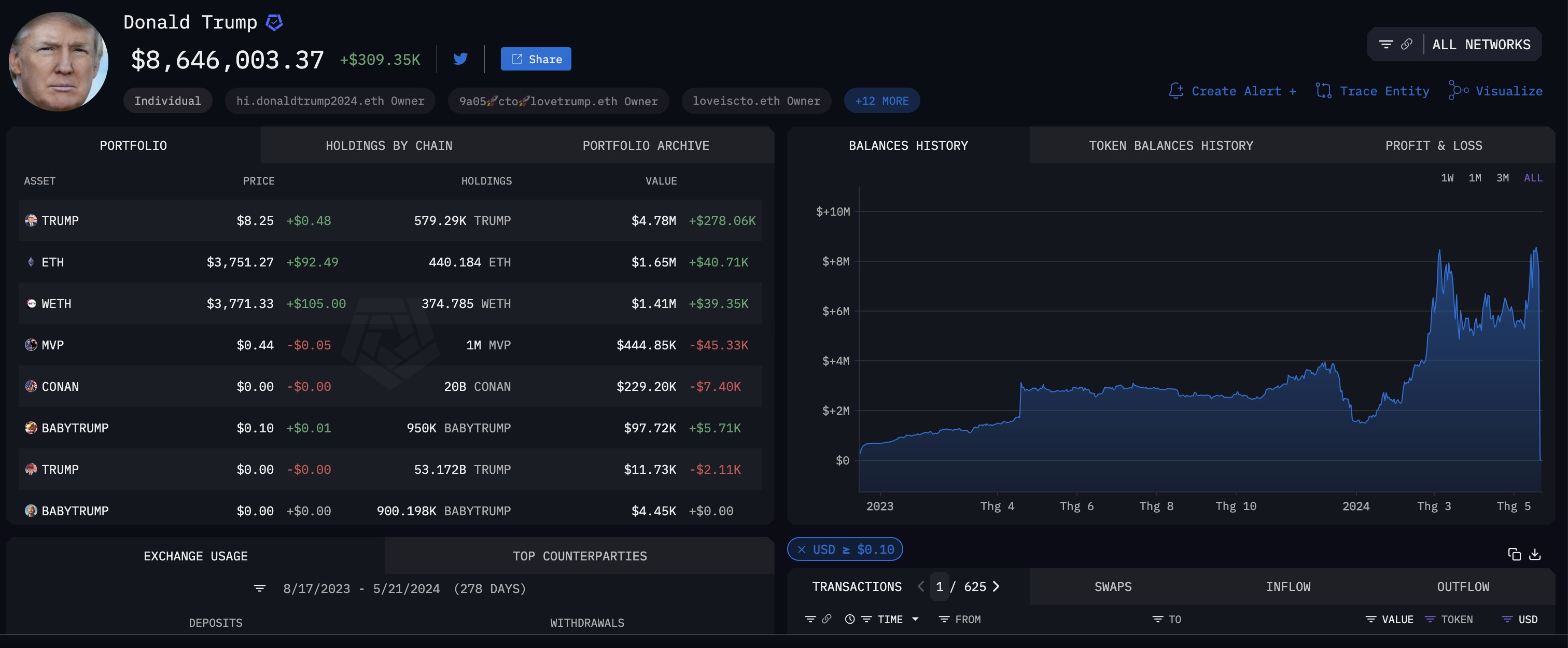
Task: Open the TIME sort dropdown arrow
Action: click(x=915, y=619)
